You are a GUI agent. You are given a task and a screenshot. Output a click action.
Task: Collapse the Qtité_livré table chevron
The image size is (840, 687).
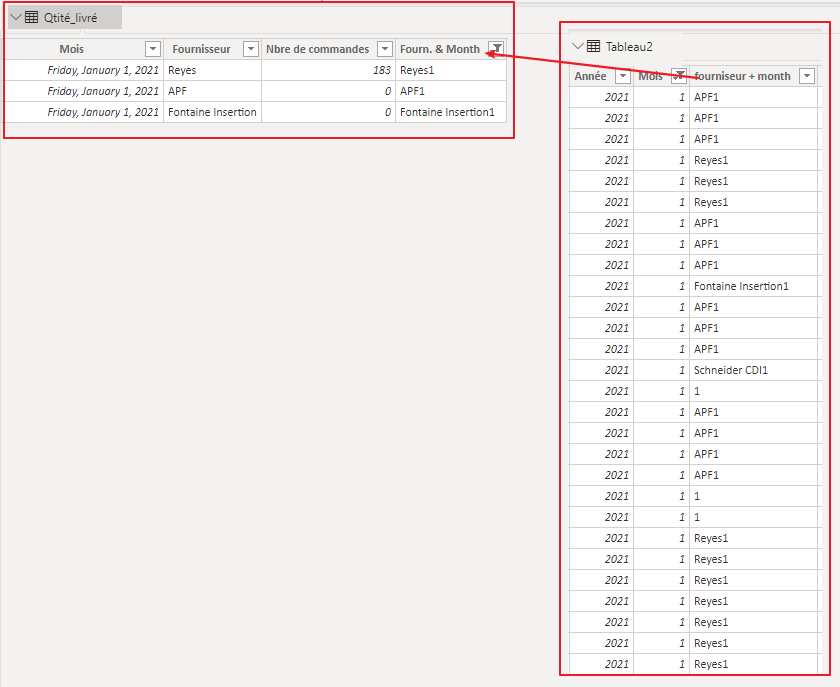(16, 18)
